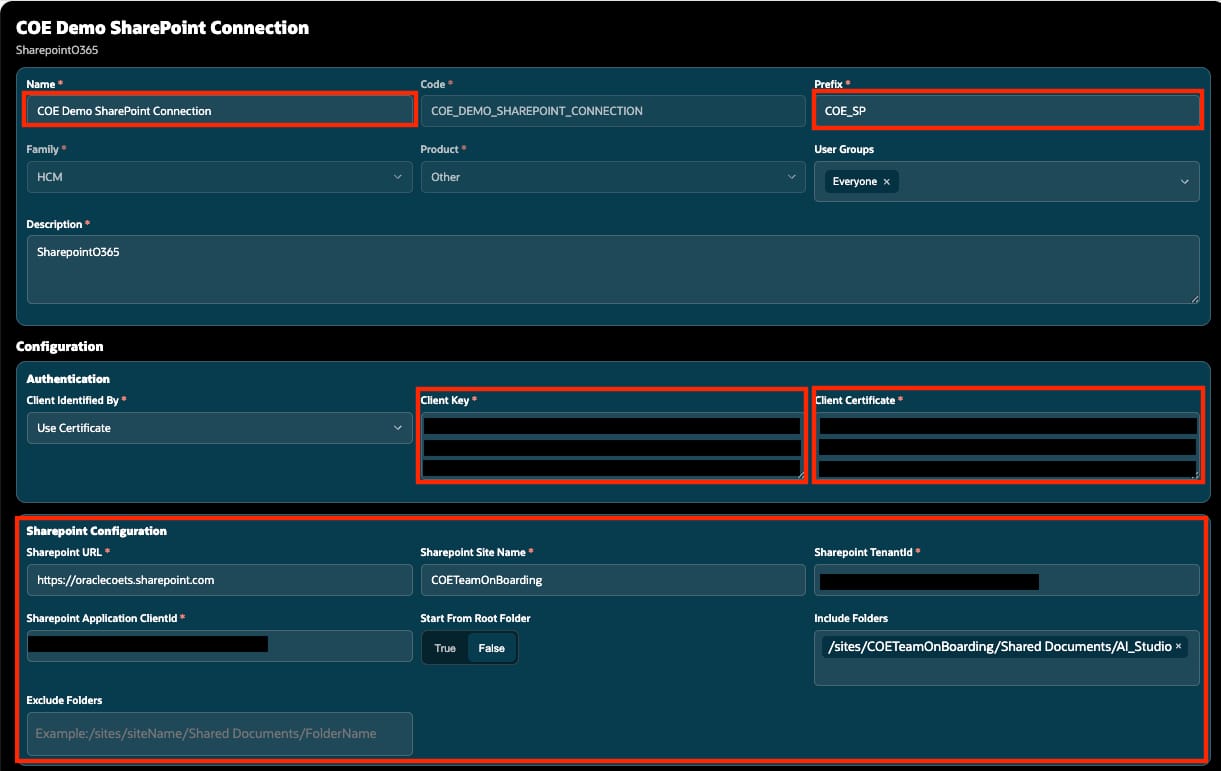This screenshot has height=771, width=1221.
Task: Click the Description text area
Action: pyautogui.click(x=613, y=269)
